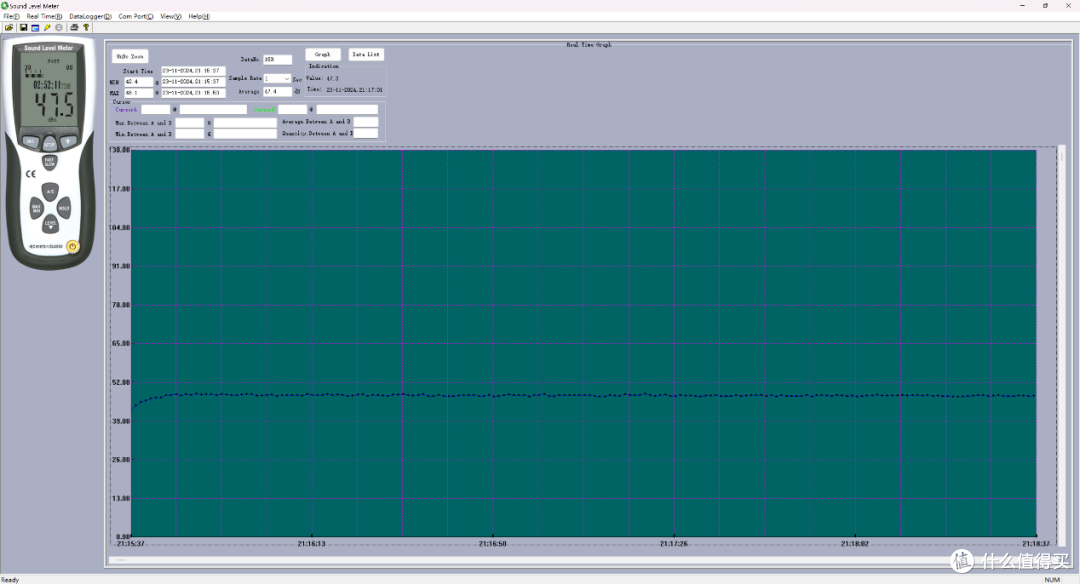Click the print icon in the toolbar
Viewport: 1080px width, 584px height.
(74, 28)
